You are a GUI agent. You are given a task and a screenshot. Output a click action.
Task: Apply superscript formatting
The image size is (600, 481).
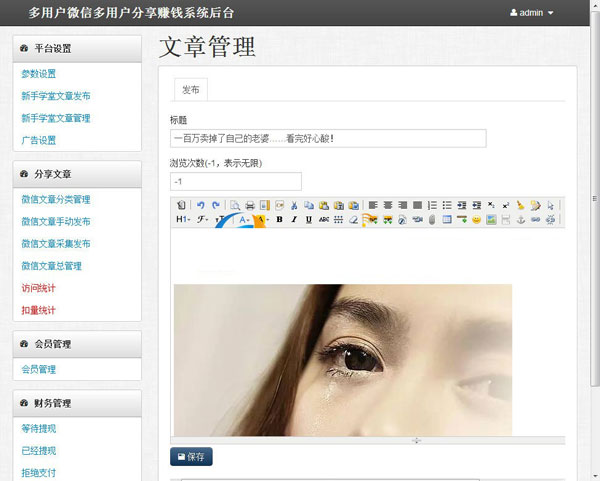coord(506,205)
